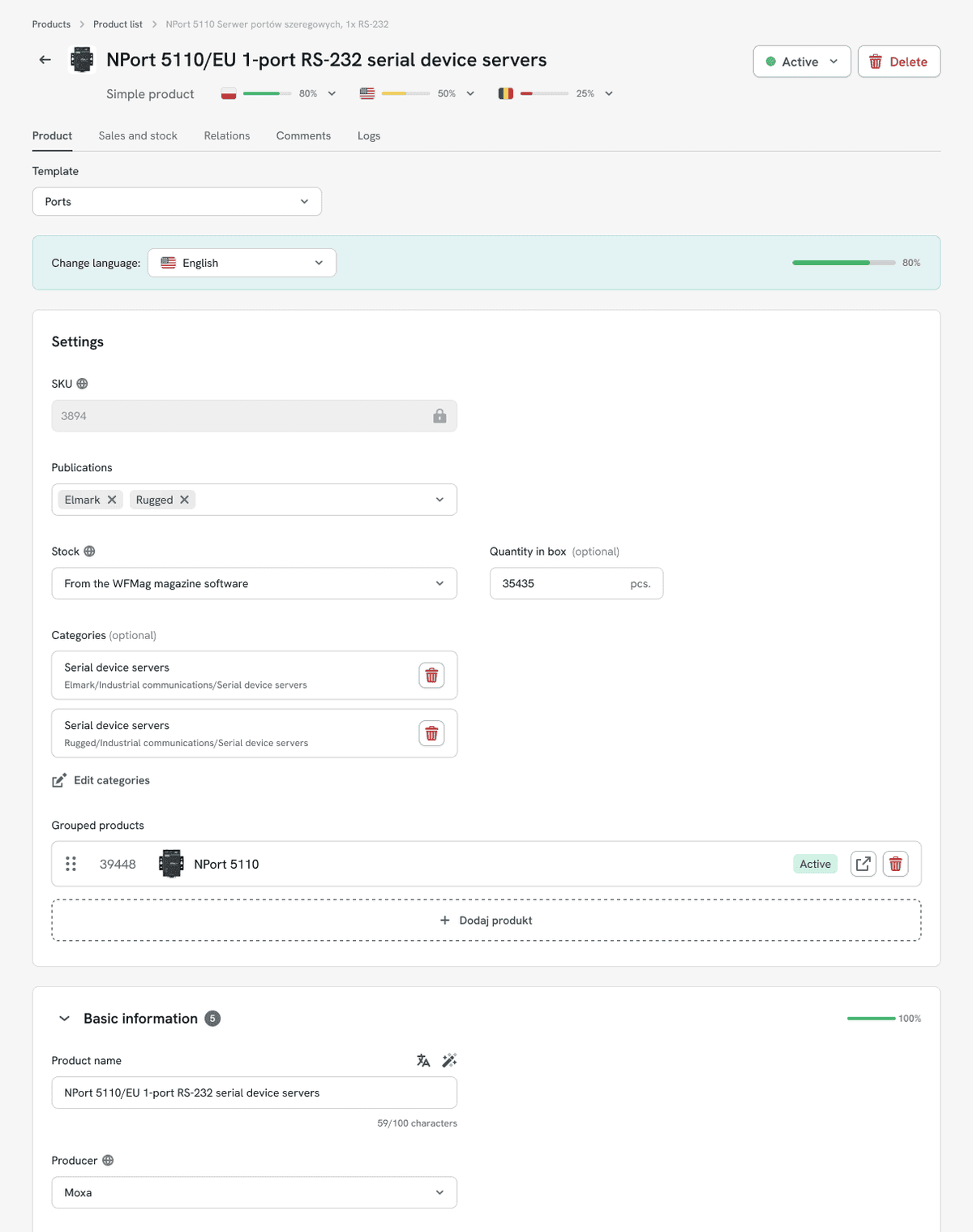
Task: Open the Producer Moxa dropdown
Action: click(254, 1192)
